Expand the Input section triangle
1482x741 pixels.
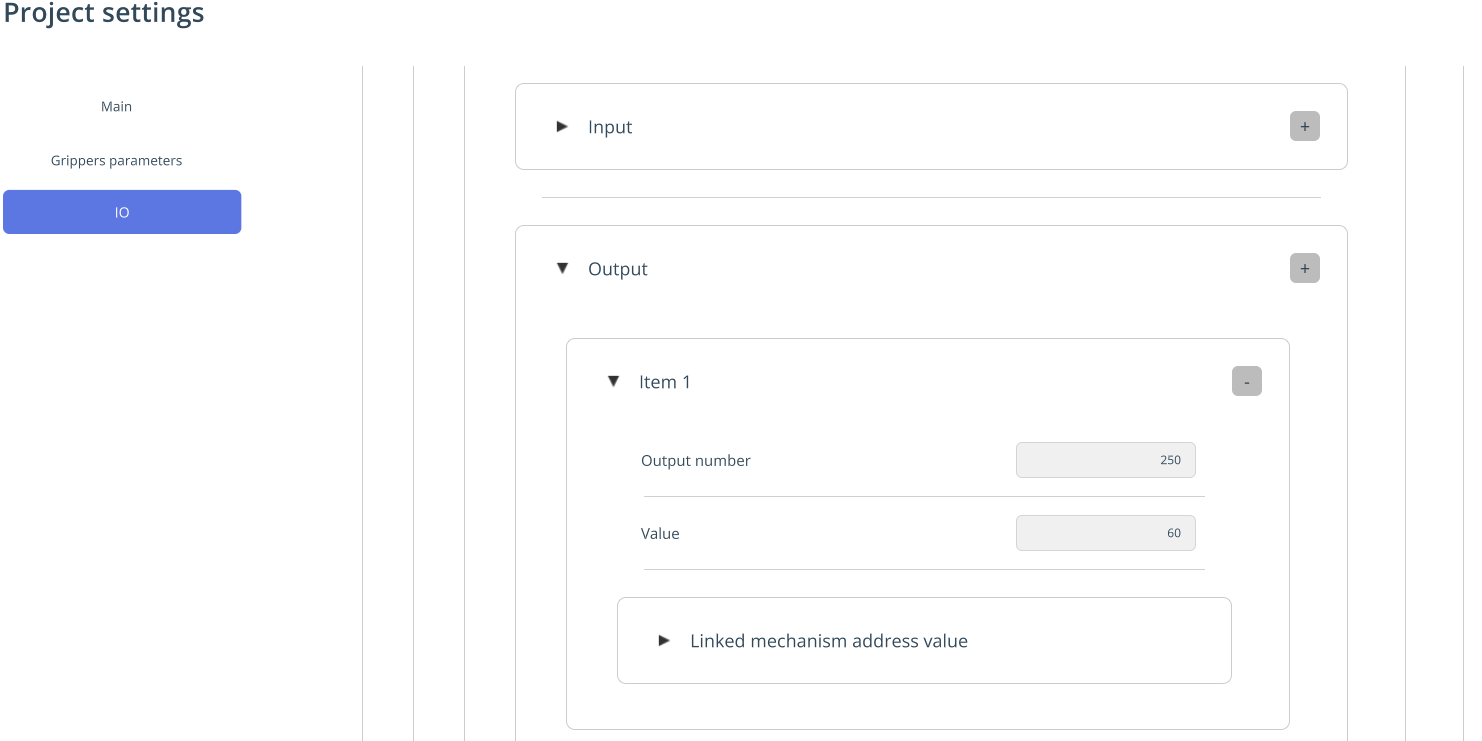(562, 127)
